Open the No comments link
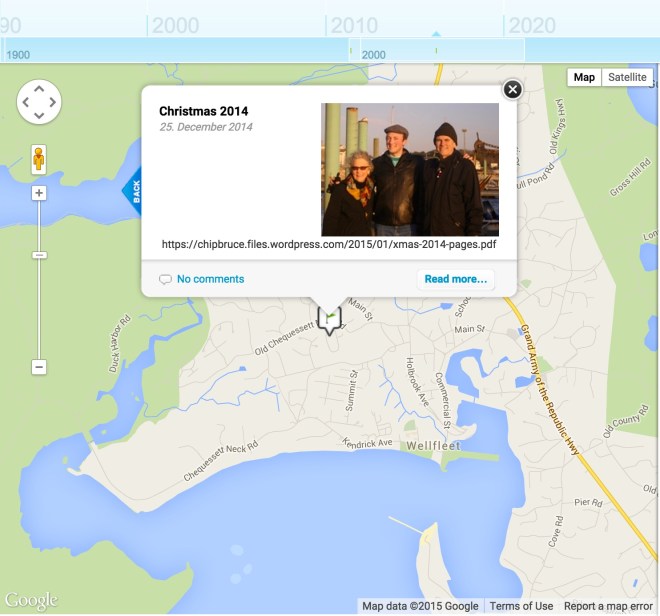The height and width of the screenshot is (616, 660). (x=210, y=279)
